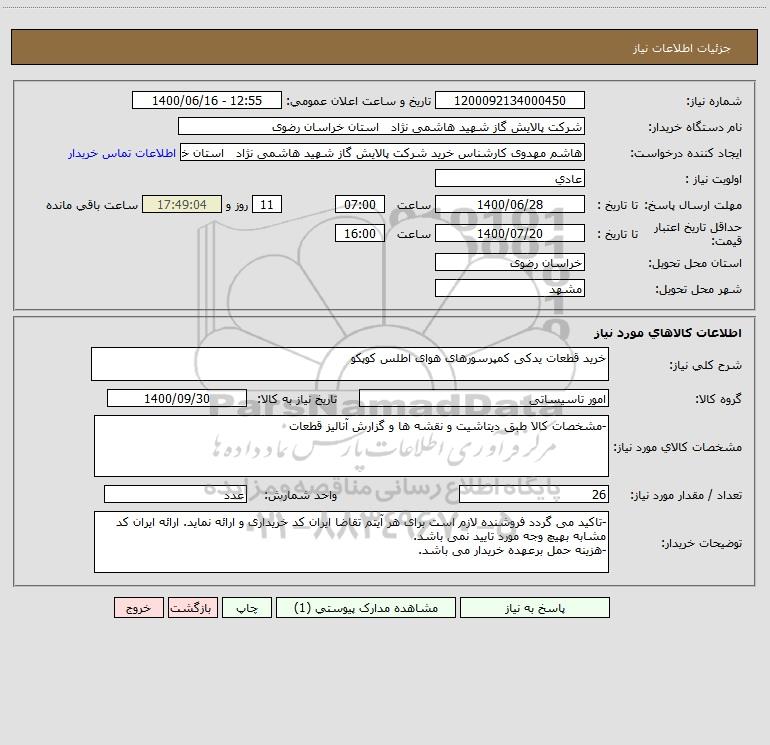Click the 'گروه کالا:' label
This screenshot has width=770, height=745.
tap(718, 399)
